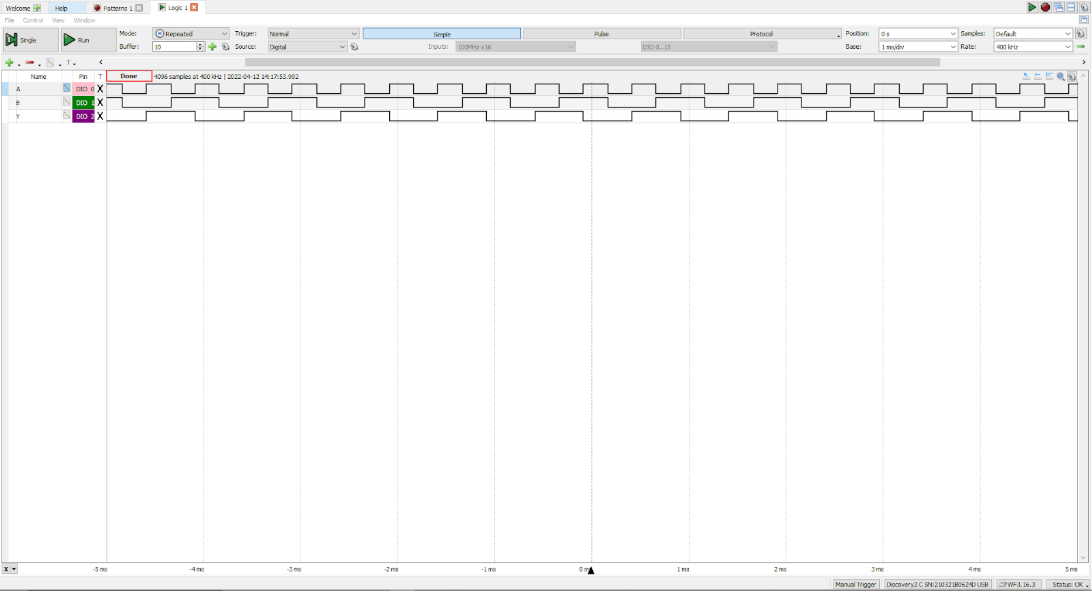
Task: Click Manual Trigger in the status bar
Action: (x=859, y=585)
